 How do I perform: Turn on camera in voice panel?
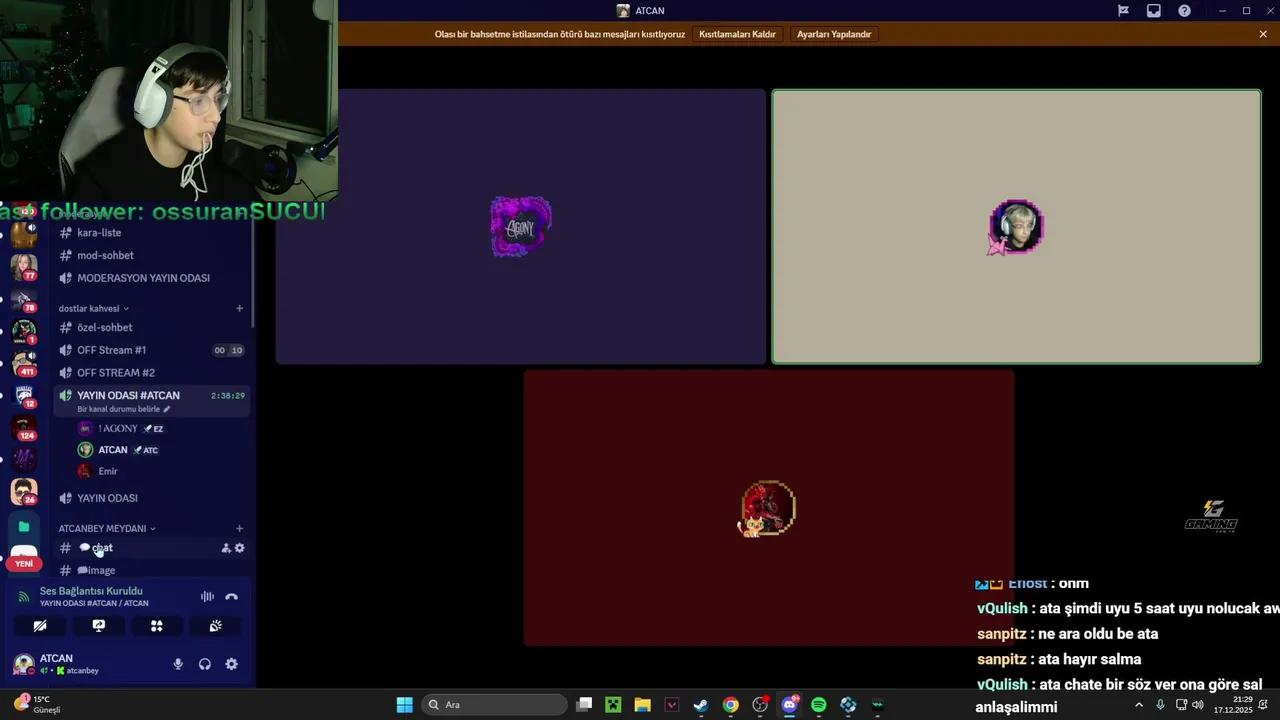pyautogui.click(x=40, y=626)
